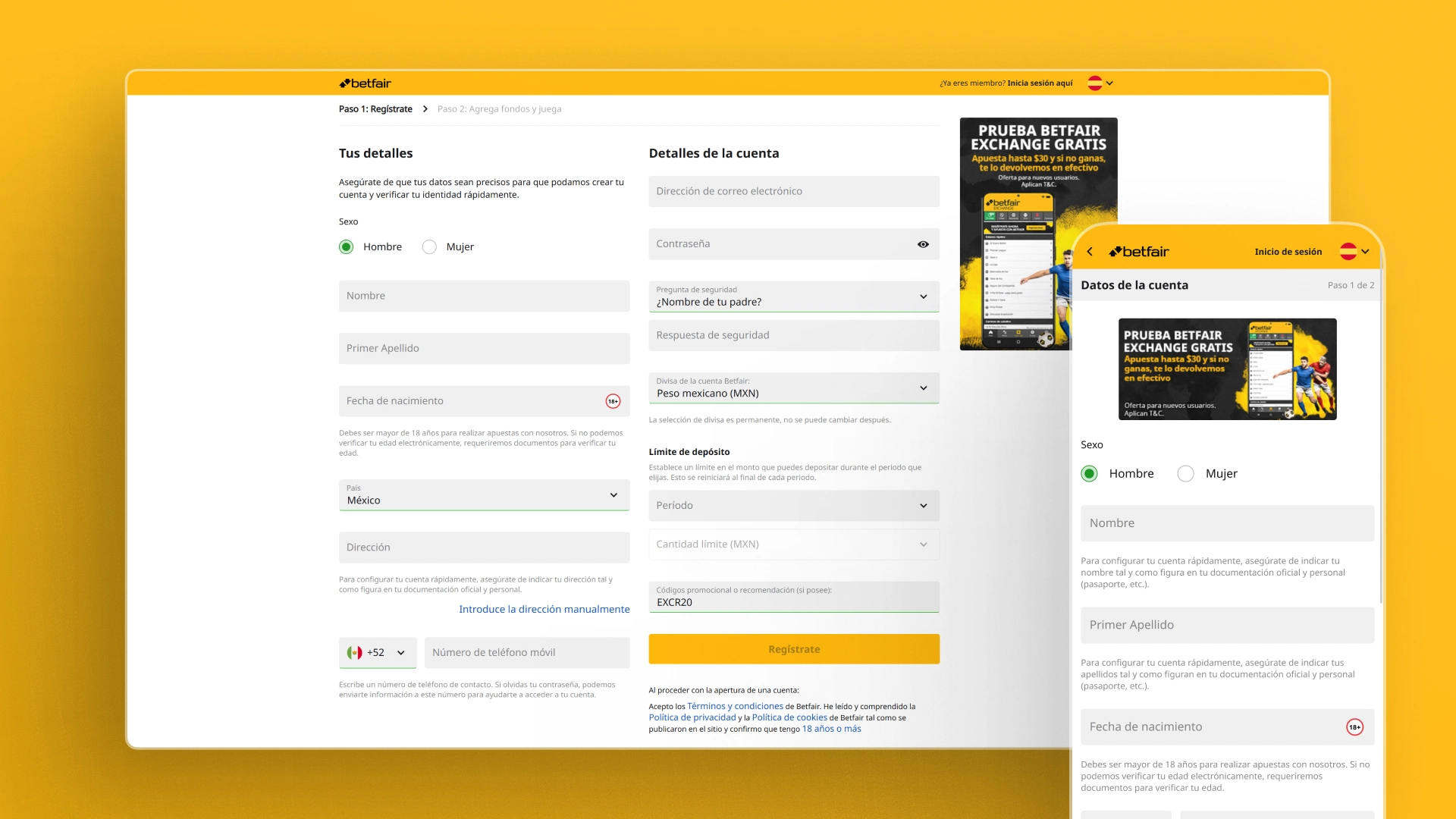This screenshot has height=819, width=1456.
Task: Click the 18+ icon in desktop birth date field
Action: [x=613, y=401]
